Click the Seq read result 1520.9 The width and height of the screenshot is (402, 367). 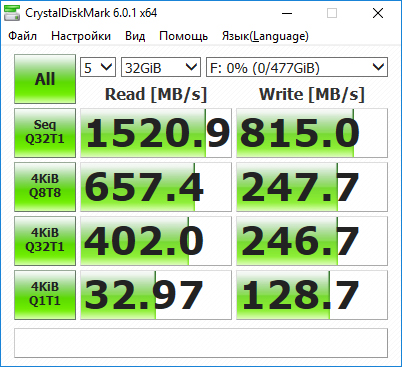pos(156,133)
